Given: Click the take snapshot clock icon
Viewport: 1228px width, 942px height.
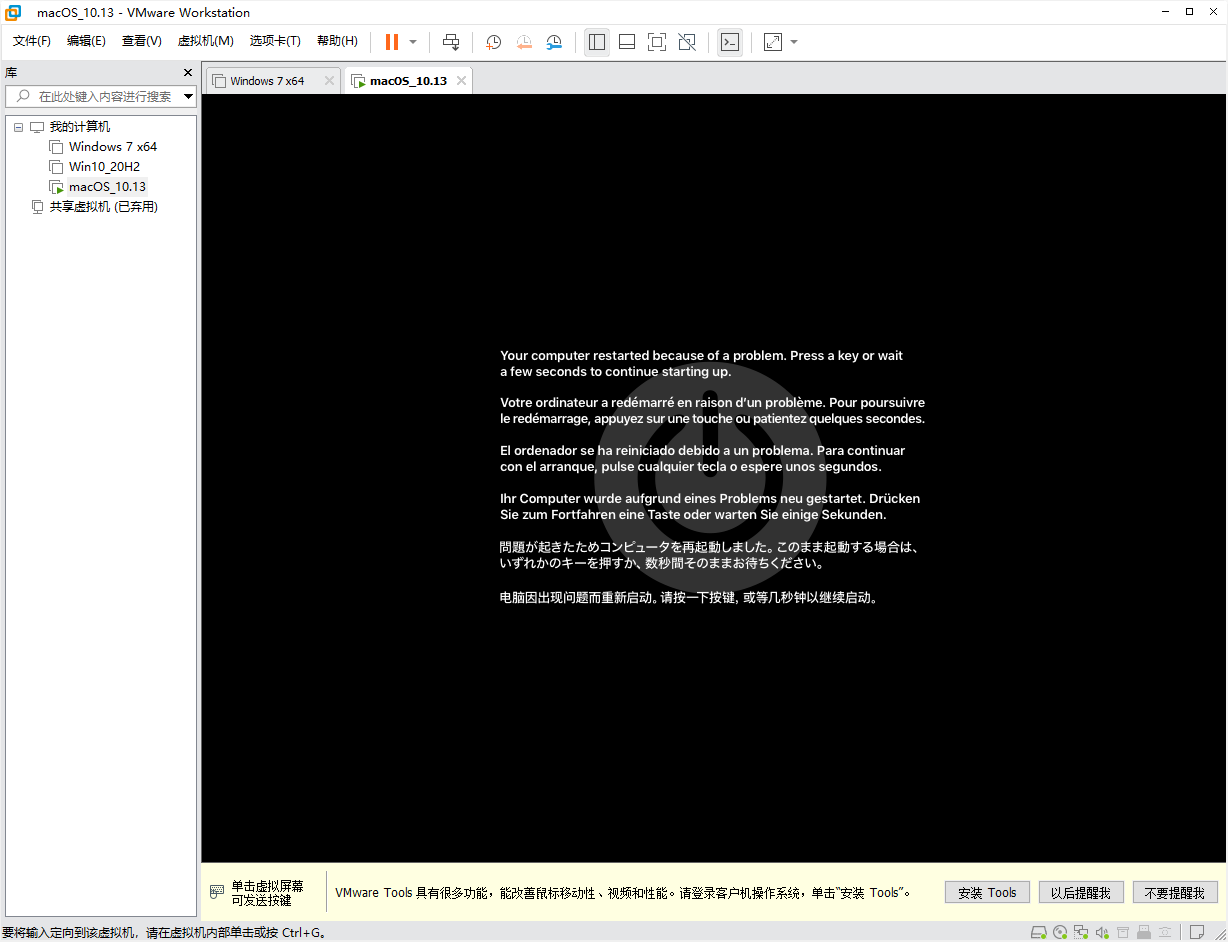Looking at the screenshot, I should coord(494,42).
